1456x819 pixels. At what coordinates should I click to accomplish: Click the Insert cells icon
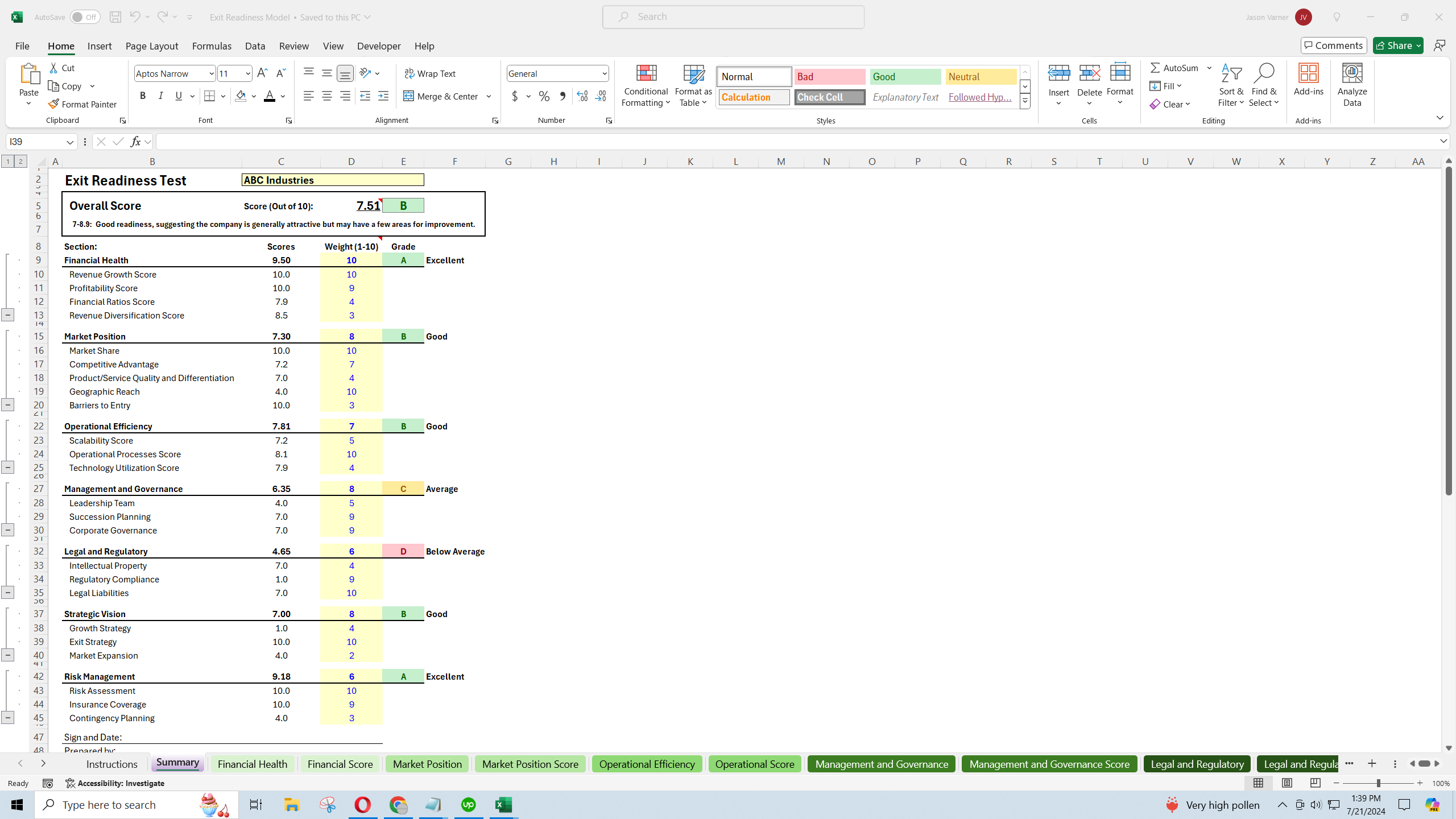1058,73
